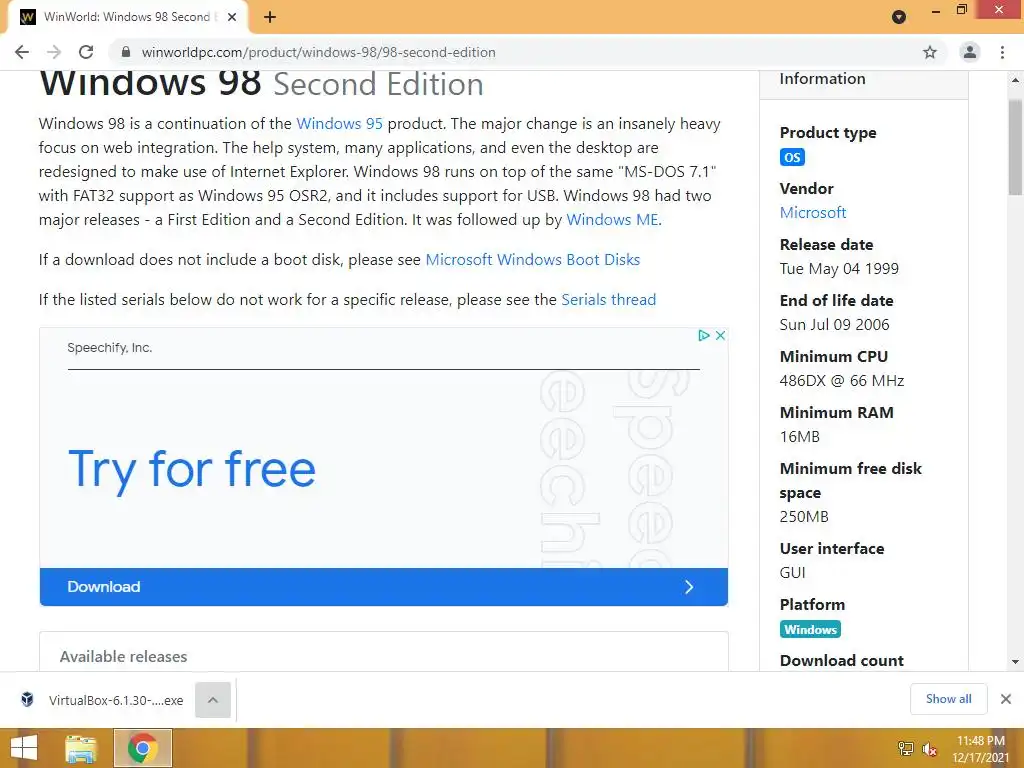Click Show all downloads
This screenshot has width=1024, height=768.
(x=948, y=699)
